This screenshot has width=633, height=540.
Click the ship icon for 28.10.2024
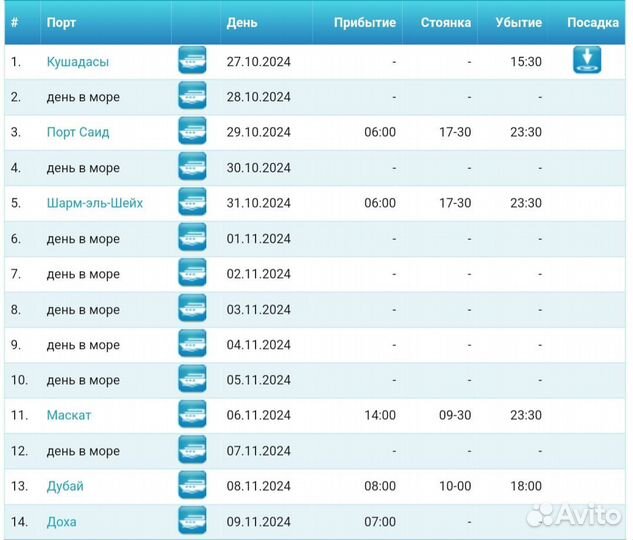point(192,96)
